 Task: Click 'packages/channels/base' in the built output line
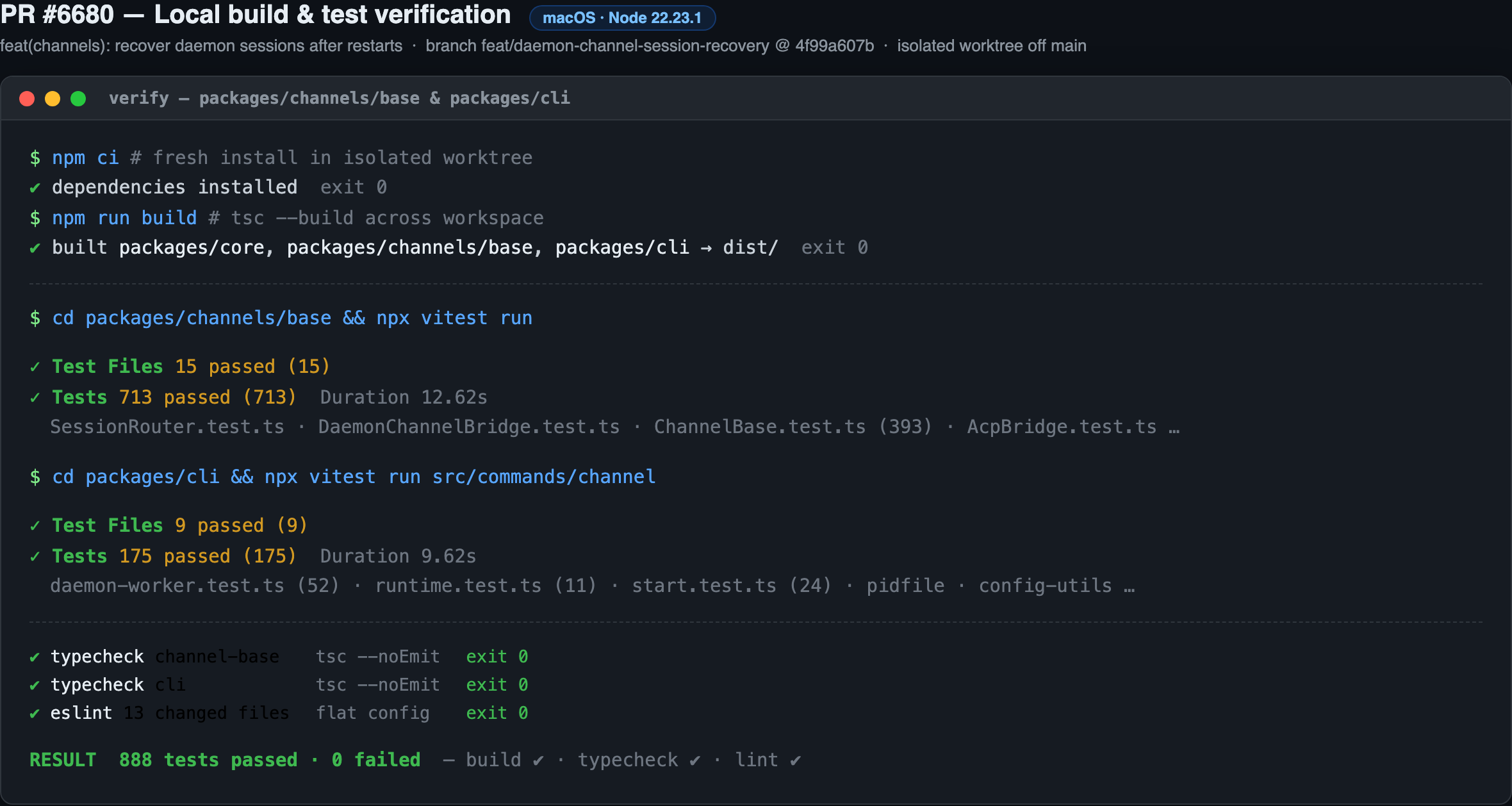[410, 247]
